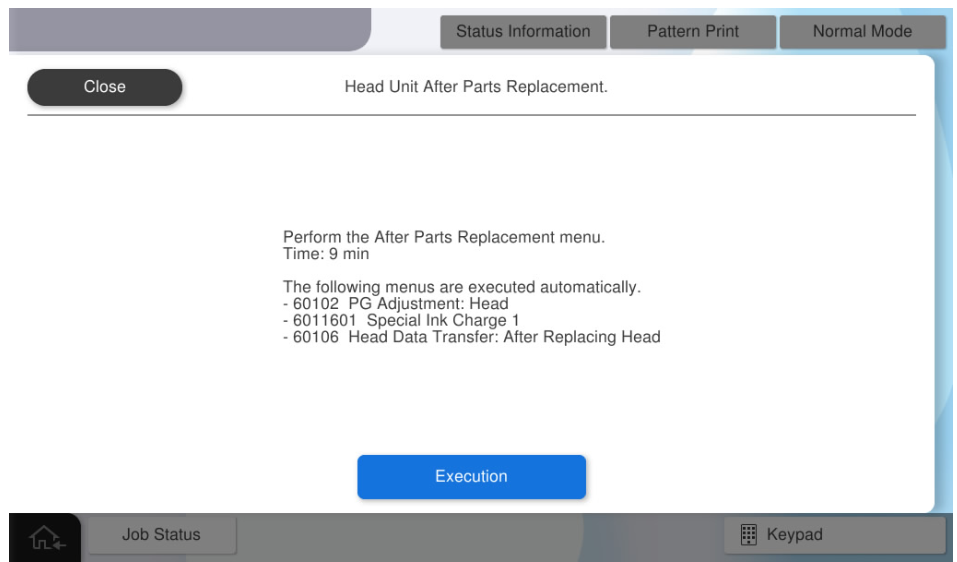The width and height of the screenshot is (957, 562).
Task: Switch to the Pattern Print tab
Action: tap(693, 32)
